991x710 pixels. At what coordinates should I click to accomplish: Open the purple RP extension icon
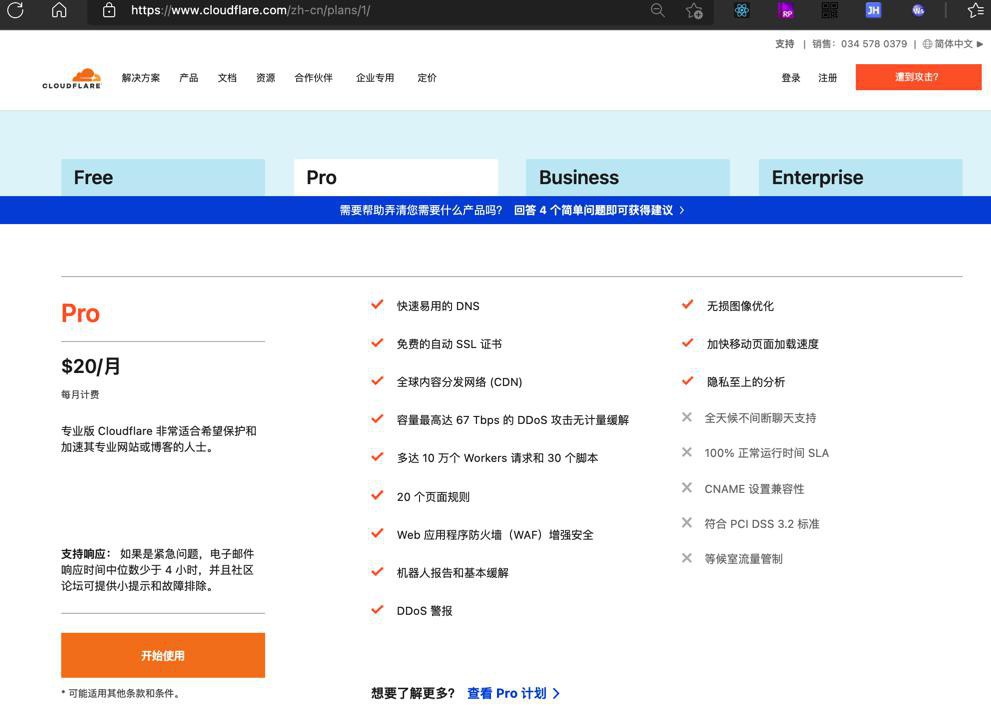(x=786, y=10)
